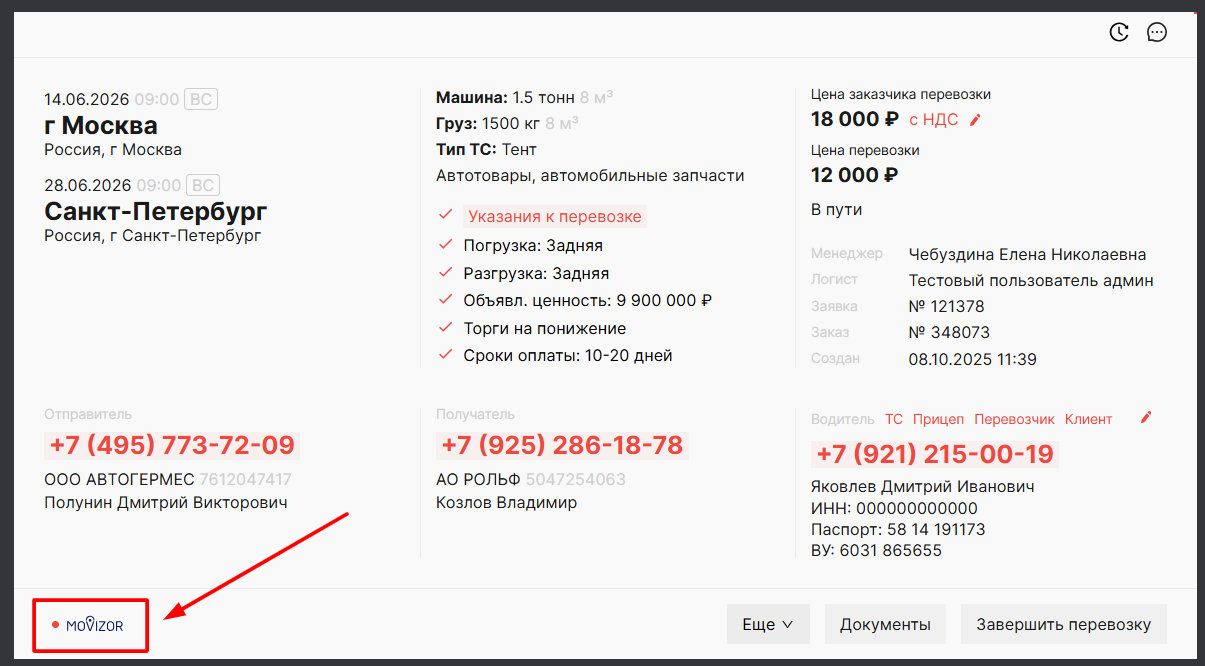Click pencil icon next to Клиент tab

click(1146, 418)
